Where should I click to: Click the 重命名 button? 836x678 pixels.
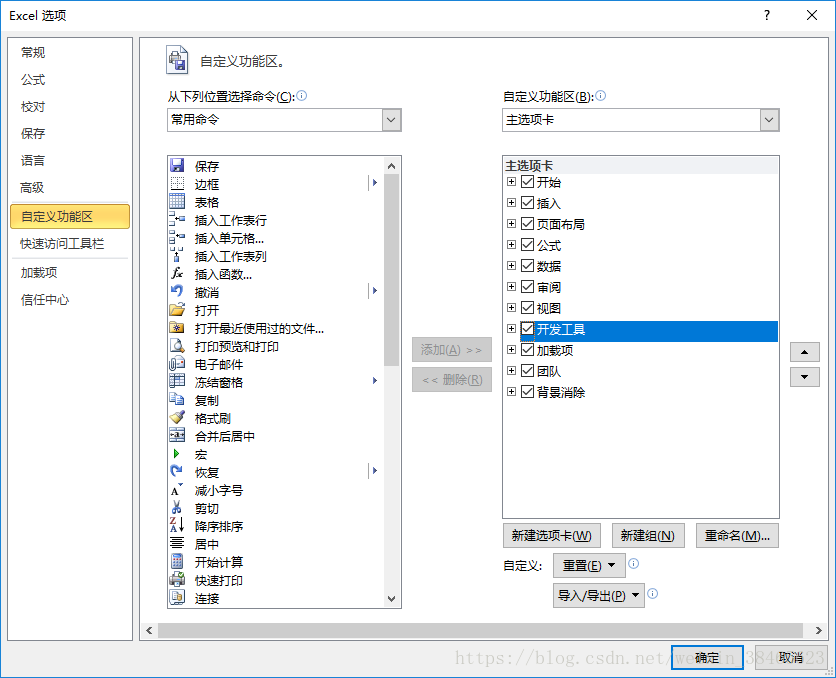[x=737, y=536]
